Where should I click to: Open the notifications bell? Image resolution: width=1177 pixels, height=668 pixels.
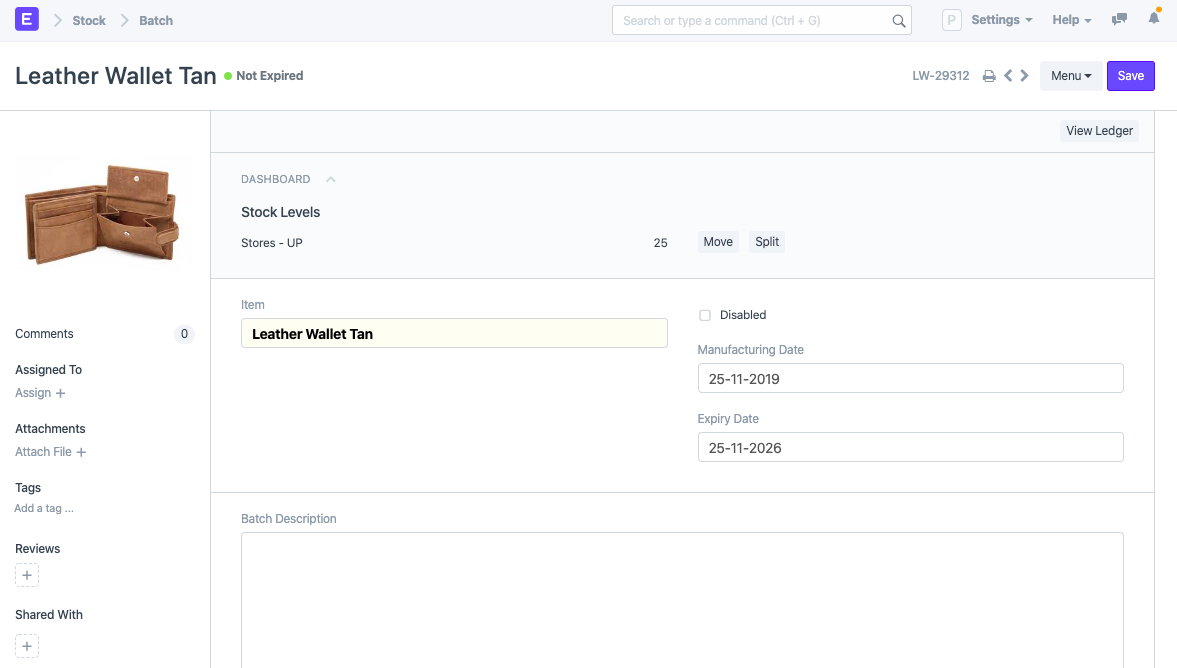coord(1154,20)
